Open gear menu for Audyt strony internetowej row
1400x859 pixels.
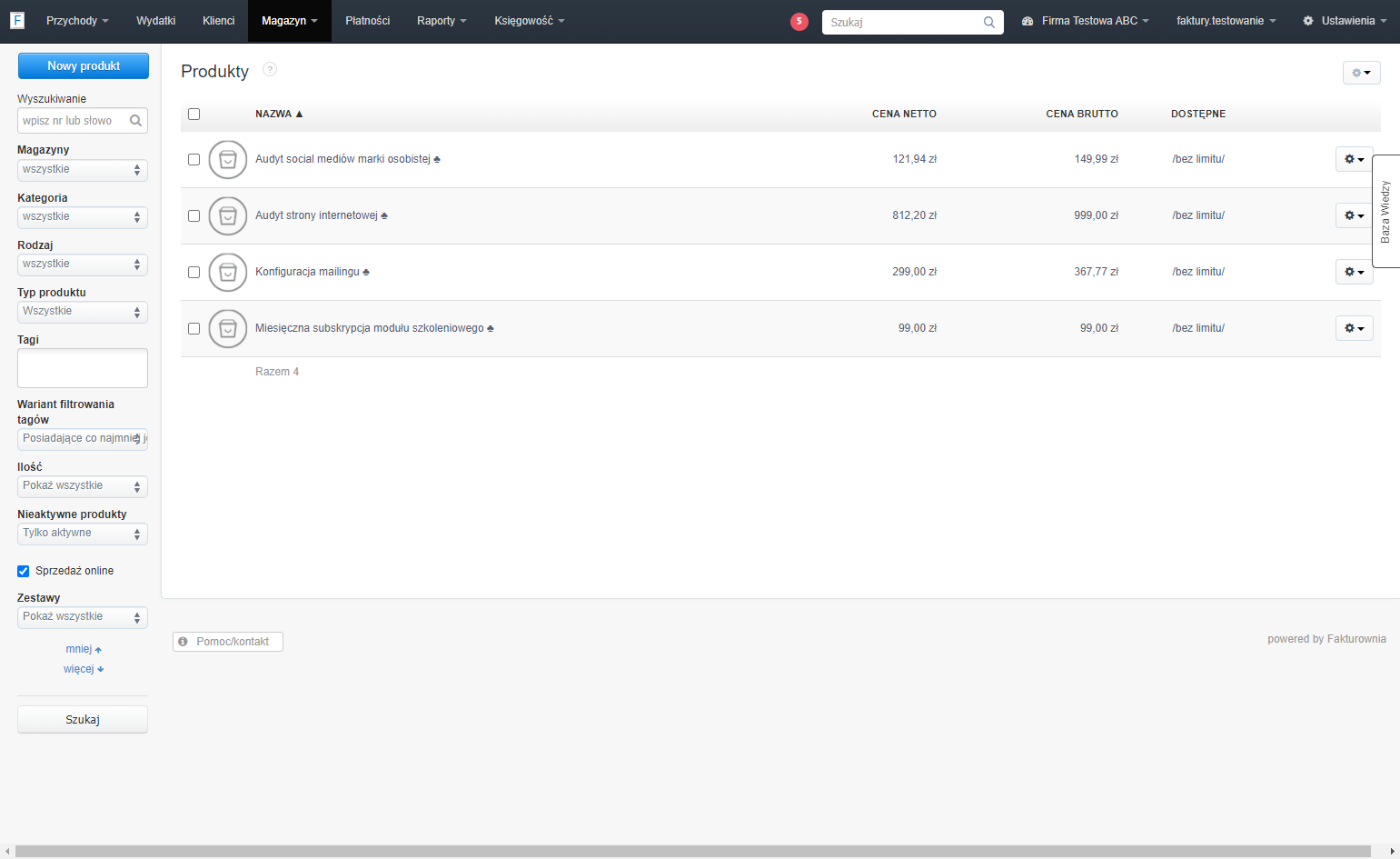click(1354, 215)
